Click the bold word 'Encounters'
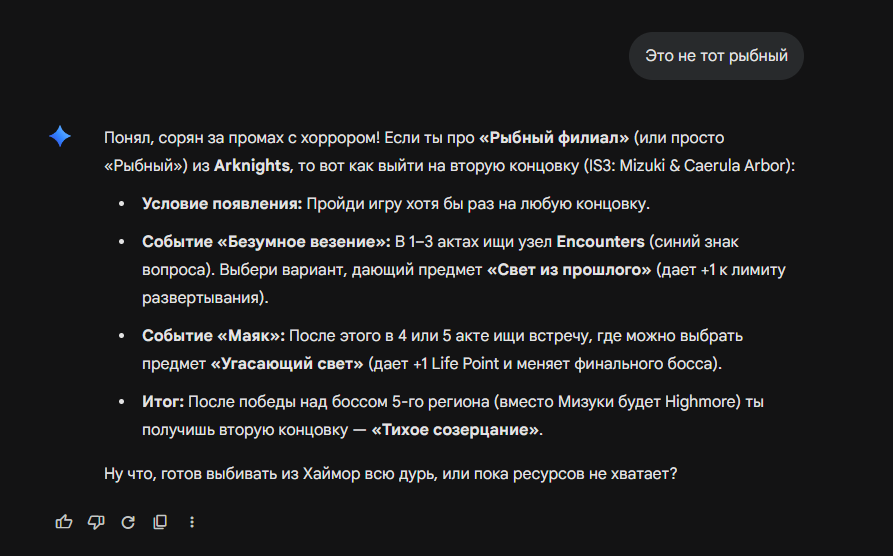Viewport: 893px width, 556px height. [600, 242]
